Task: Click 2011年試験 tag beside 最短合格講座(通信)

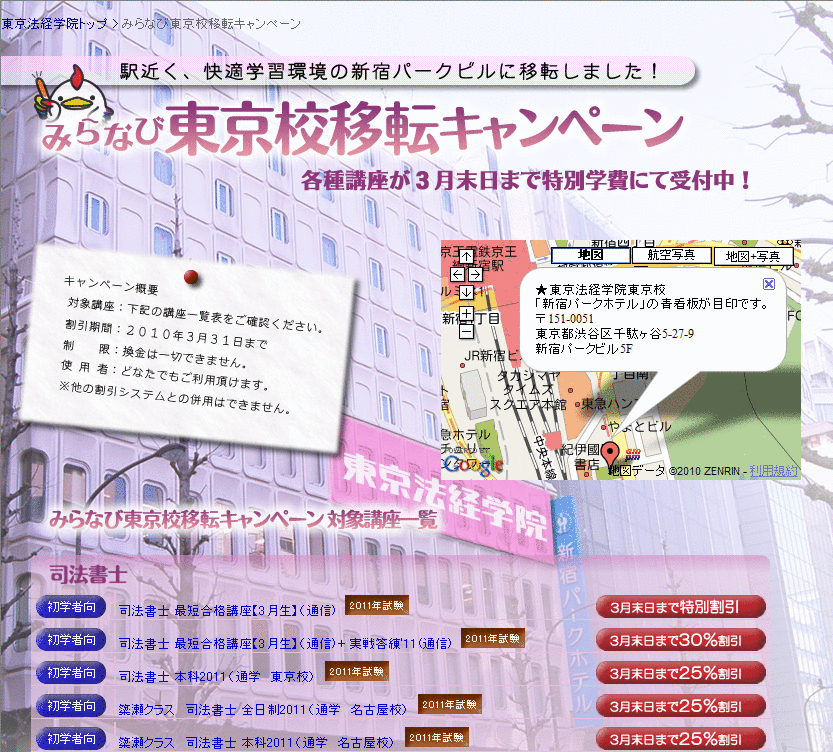Action: click(x=377, y=605)
